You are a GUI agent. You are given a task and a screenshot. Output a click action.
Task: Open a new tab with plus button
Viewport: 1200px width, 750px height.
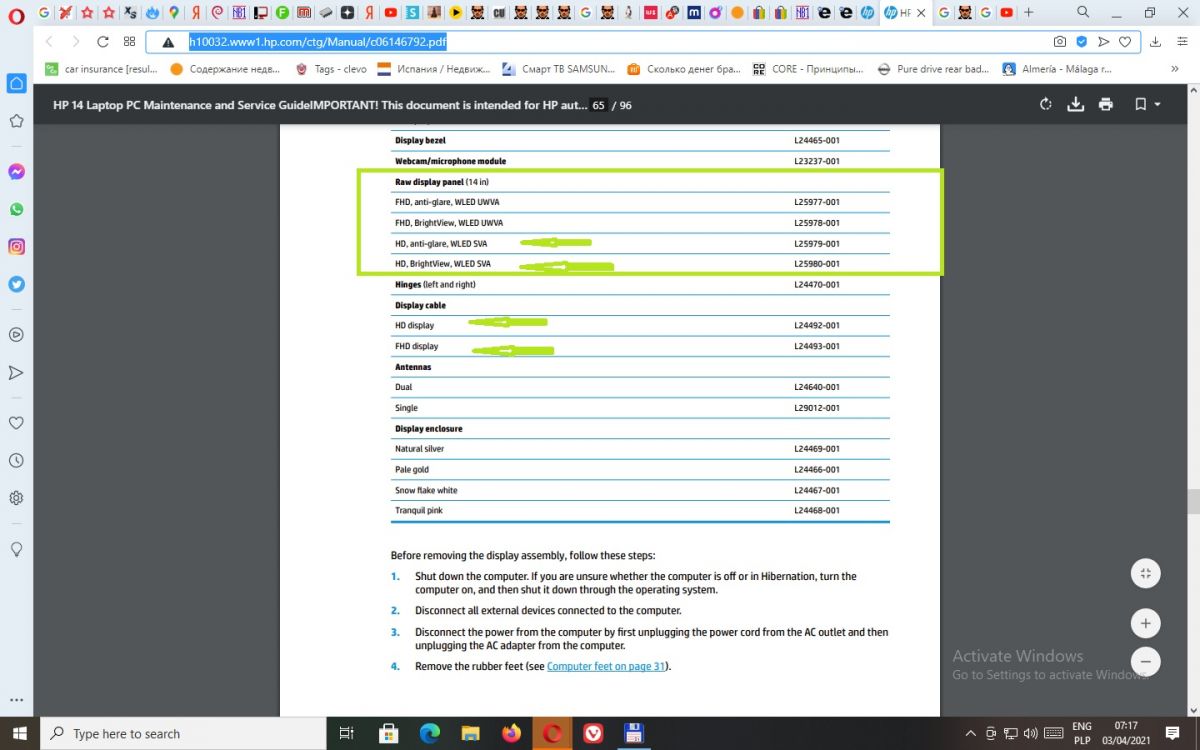(1028, 13)
